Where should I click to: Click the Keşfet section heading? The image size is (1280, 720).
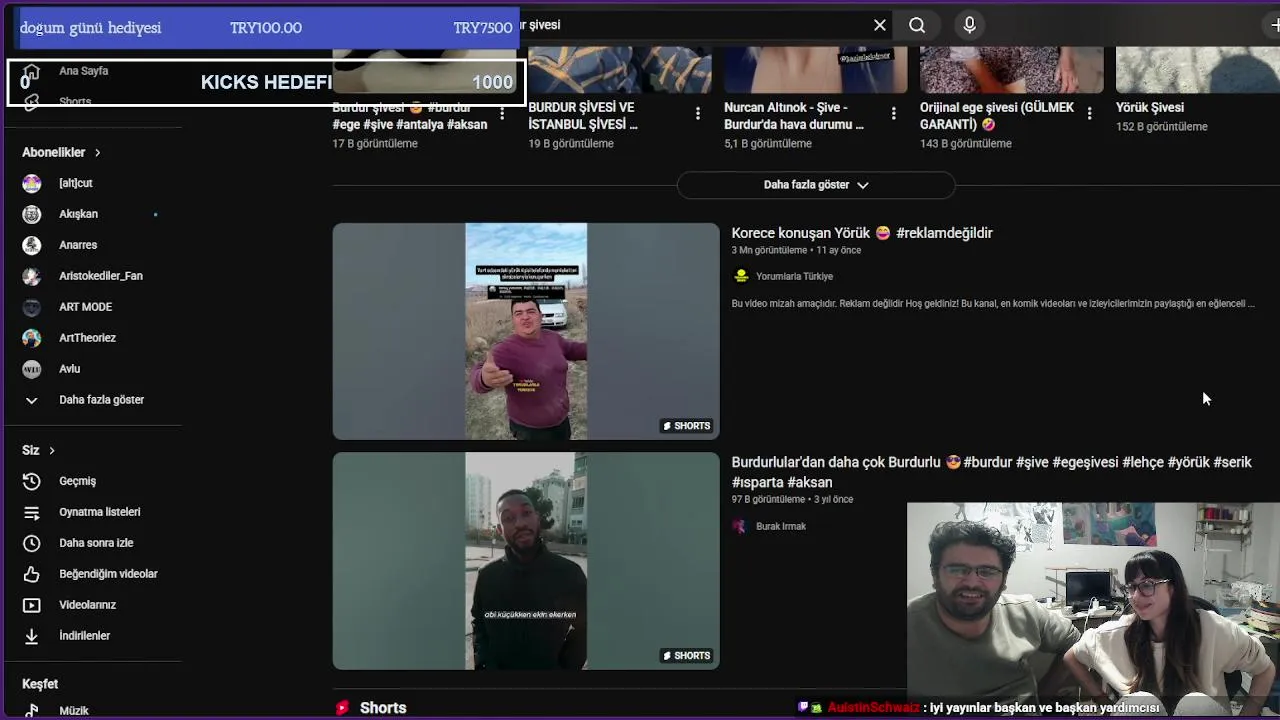40,684
